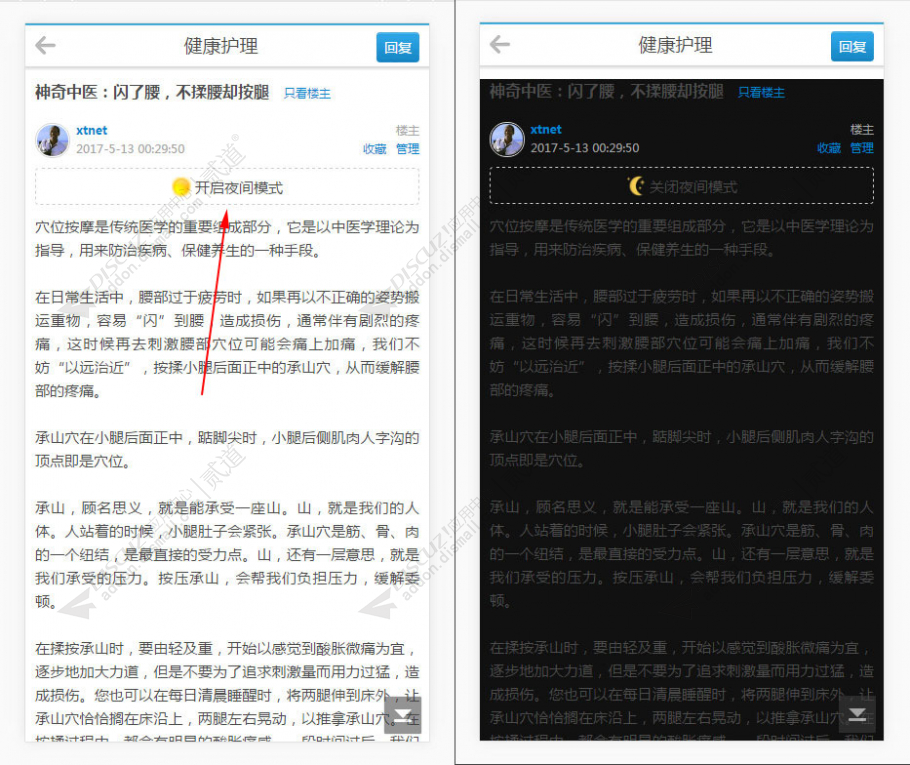Click paragraph starting 承山，顾名思义 in dark screen

pyautogui.click(x=682, y=554)
